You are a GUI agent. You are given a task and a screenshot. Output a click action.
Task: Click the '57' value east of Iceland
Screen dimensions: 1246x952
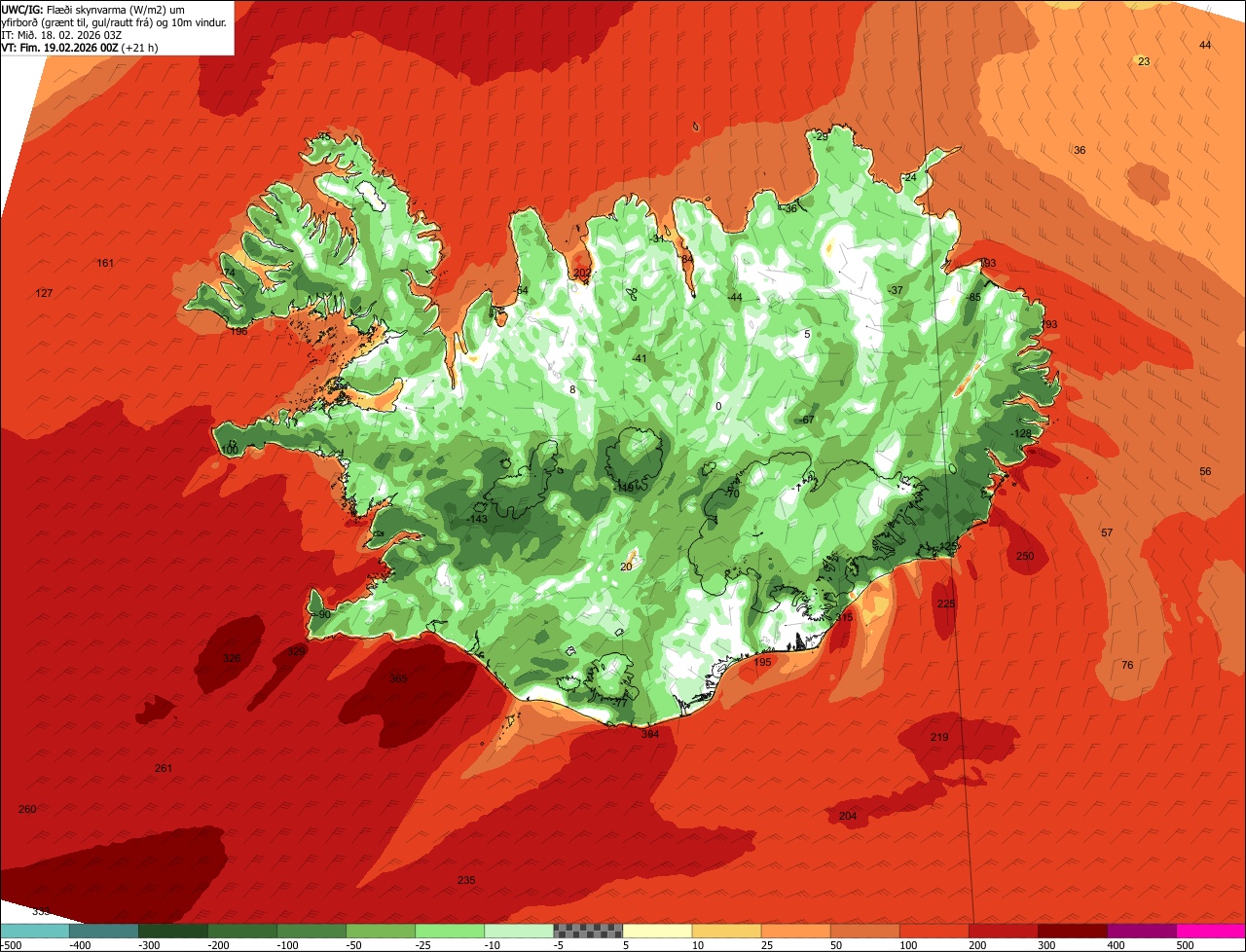tap(1107, 532)
